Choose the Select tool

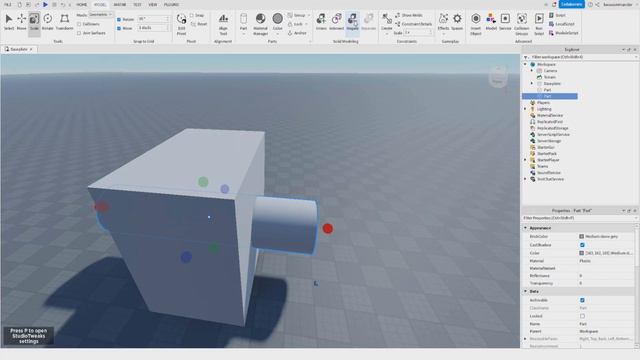(9, 22)
